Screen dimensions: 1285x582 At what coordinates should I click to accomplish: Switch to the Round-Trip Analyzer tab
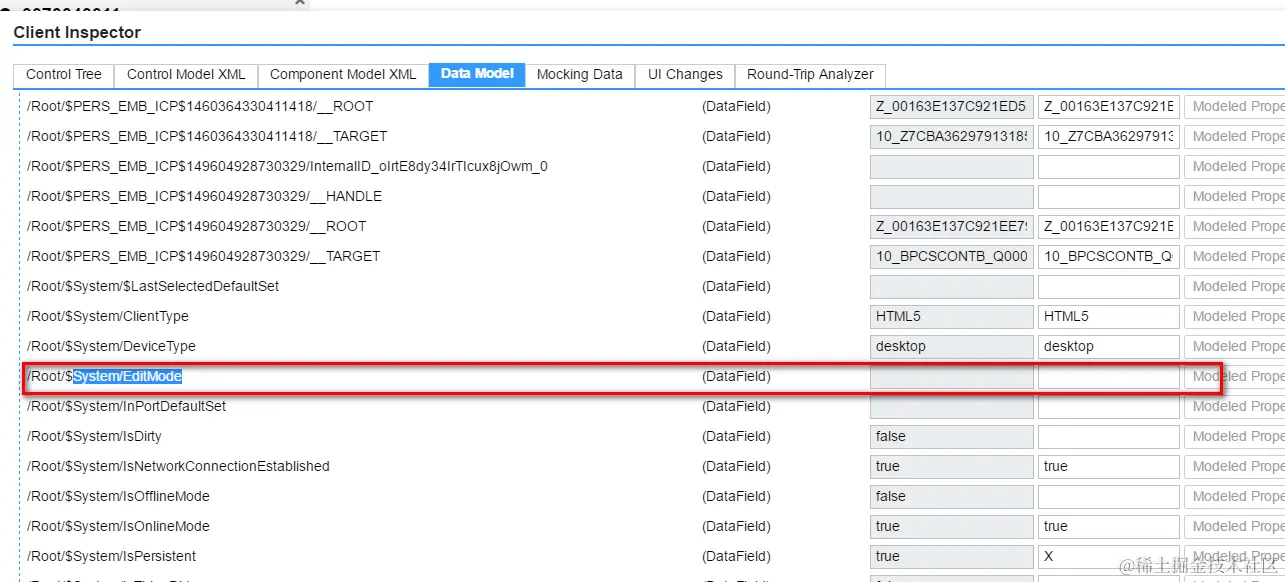[810, 75]
